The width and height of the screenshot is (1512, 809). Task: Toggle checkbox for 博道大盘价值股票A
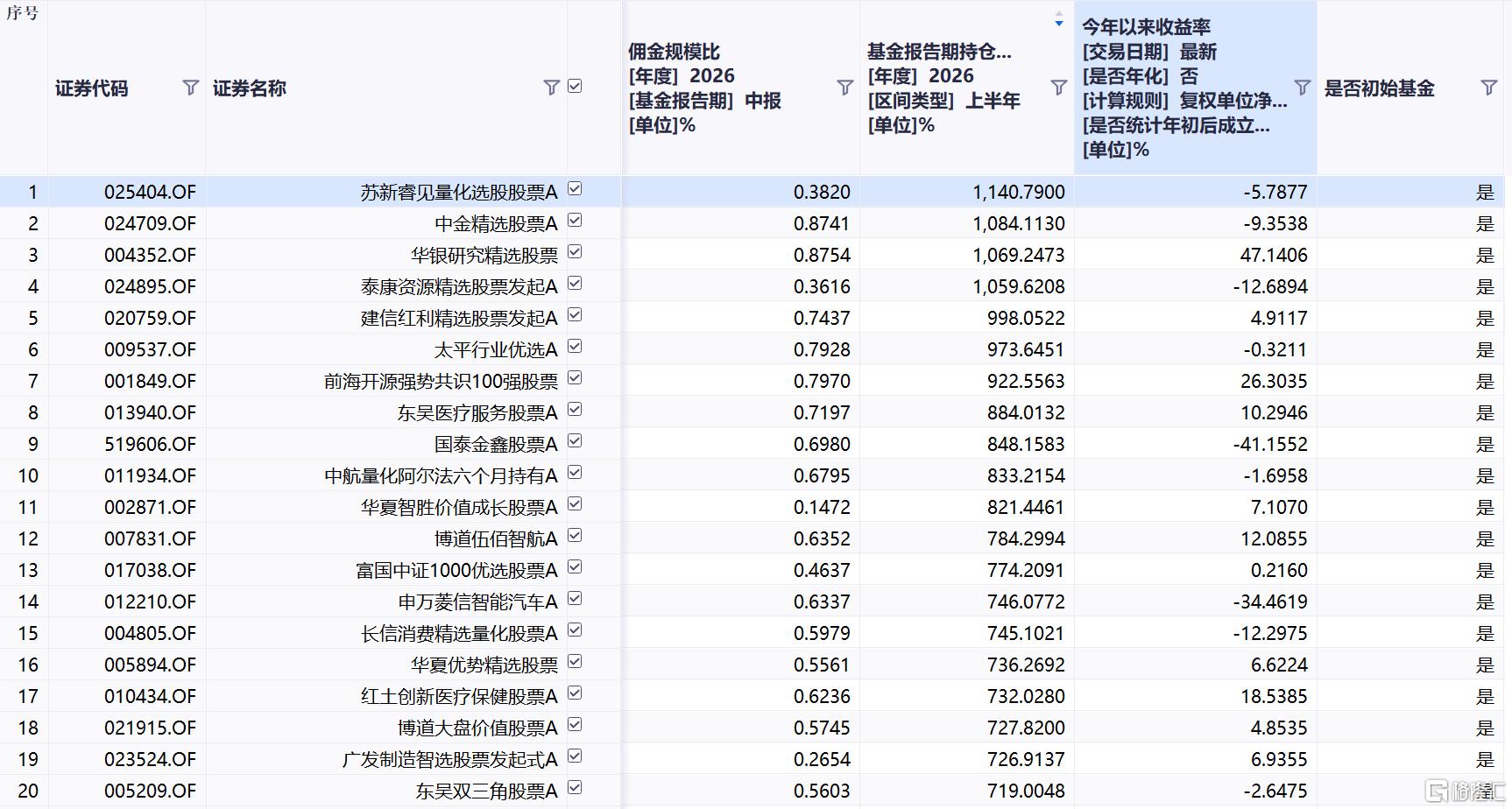[x=575, y=725]
